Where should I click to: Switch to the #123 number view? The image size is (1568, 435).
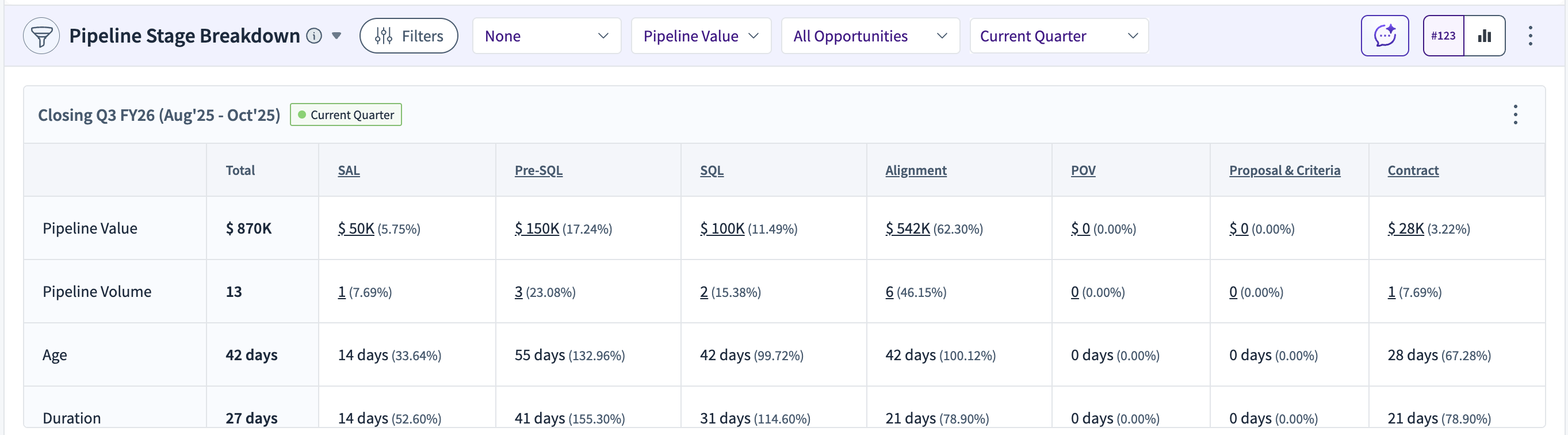click(x=1443, y=36)
